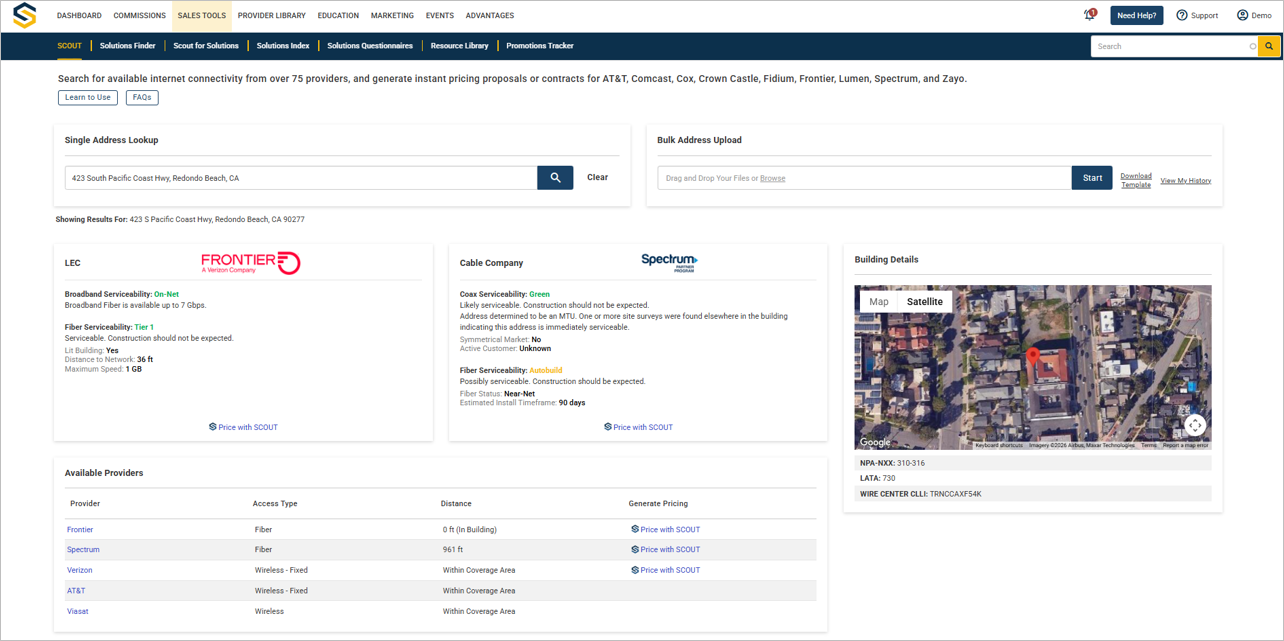The width and height of the screenshot is (1284, 641).
Task: Click the Spectrum logo in the Cable Company card
Action: [669, 262]
